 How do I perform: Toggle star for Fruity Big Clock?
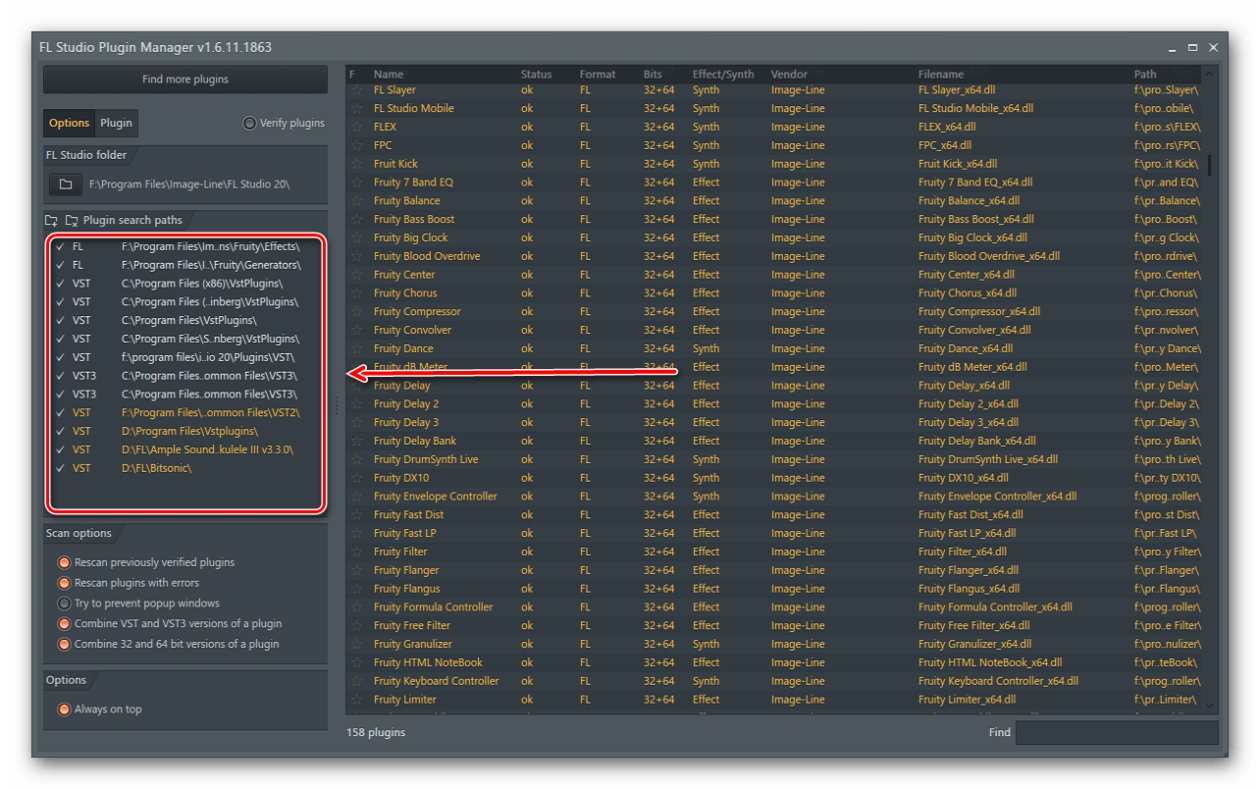pyautogui.click(x=356, y=238)
